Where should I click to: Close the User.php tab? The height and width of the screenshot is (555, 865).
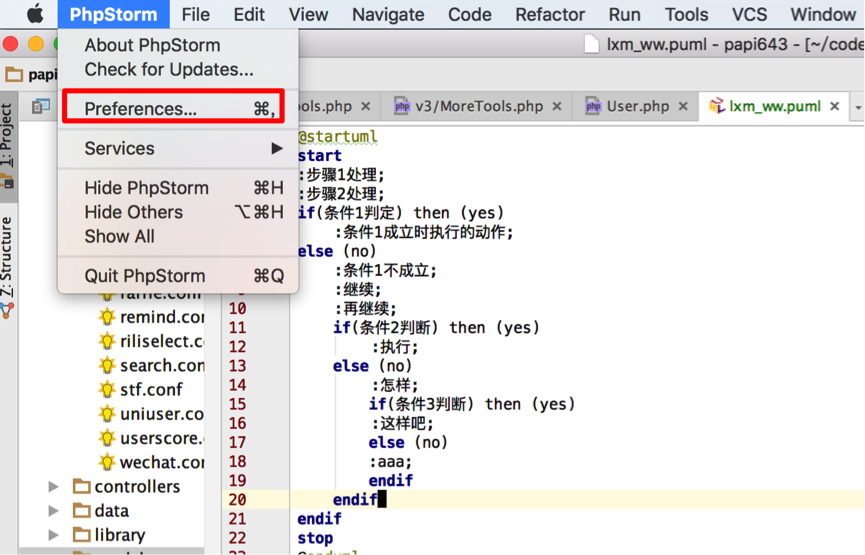[x=683, y=106]
